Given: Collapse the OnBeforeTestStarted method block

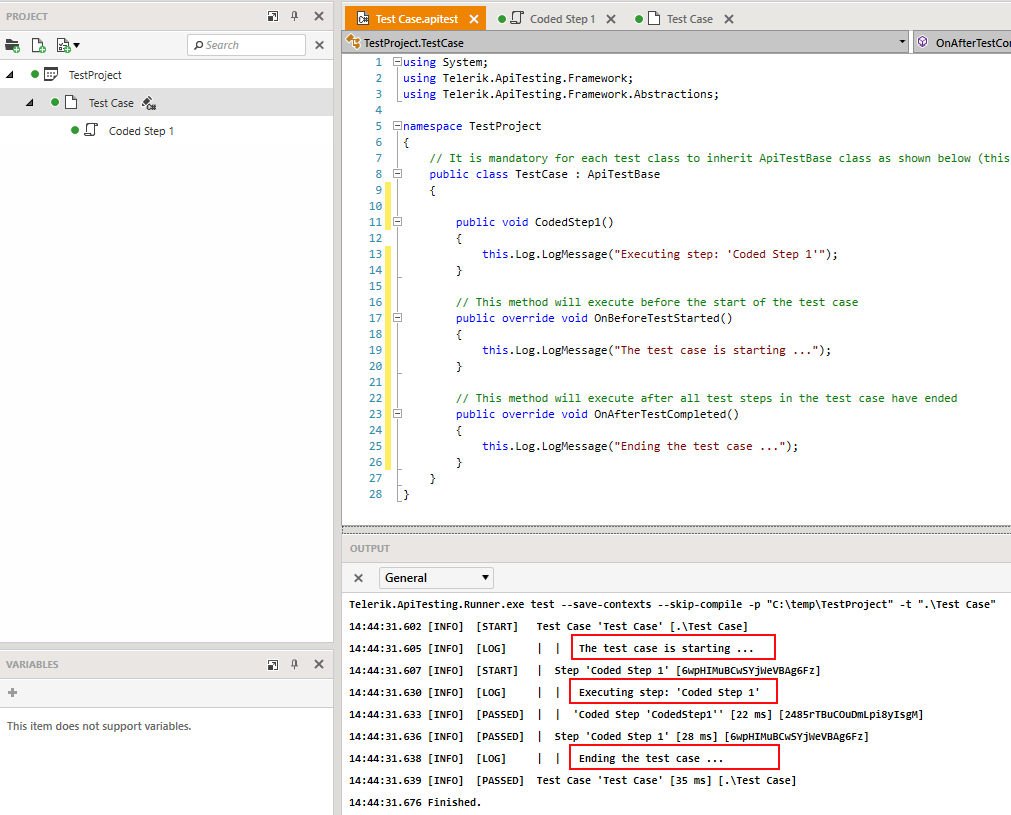Looking at the screenshot, I should tap(397, 318).
